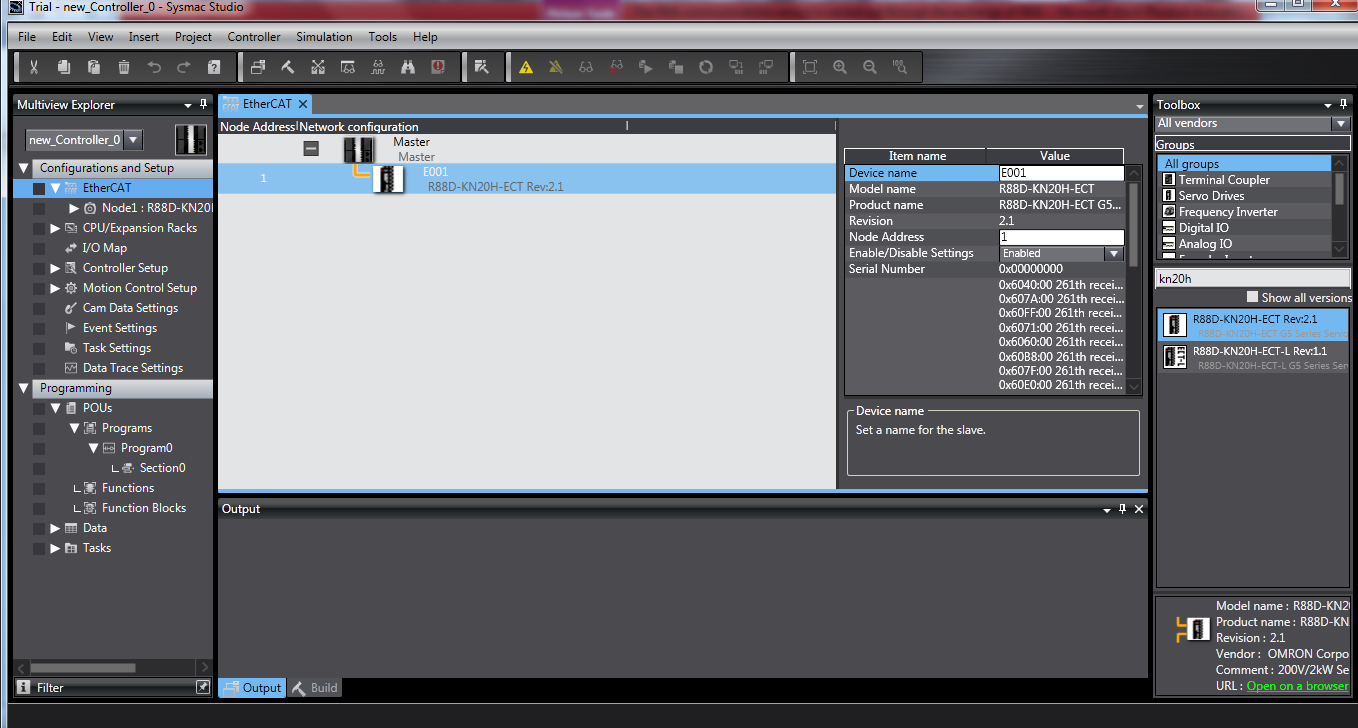Open the File menu
Viewport: 1358px width, 728px height.
click(27, 37)
